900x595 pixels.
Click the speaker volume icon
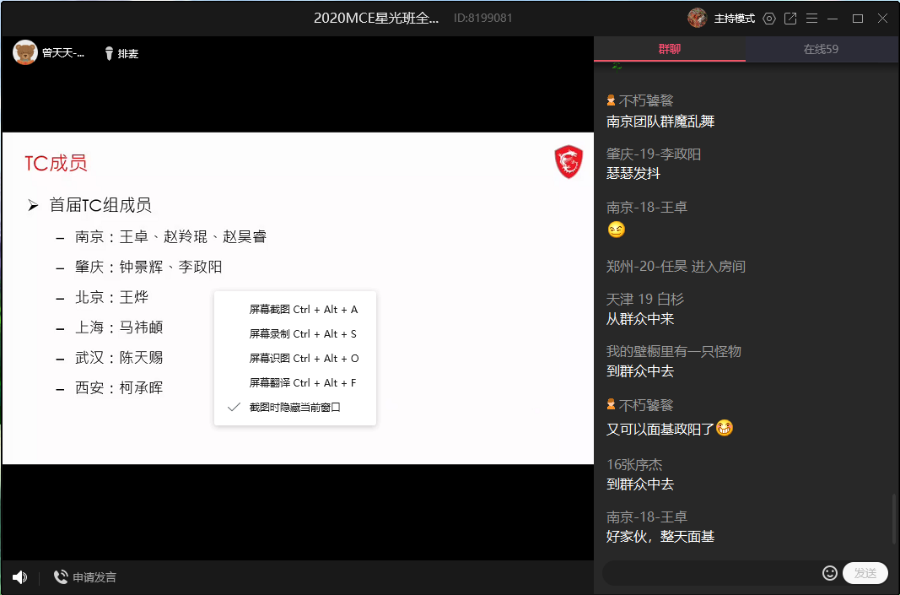click(19, 577)
